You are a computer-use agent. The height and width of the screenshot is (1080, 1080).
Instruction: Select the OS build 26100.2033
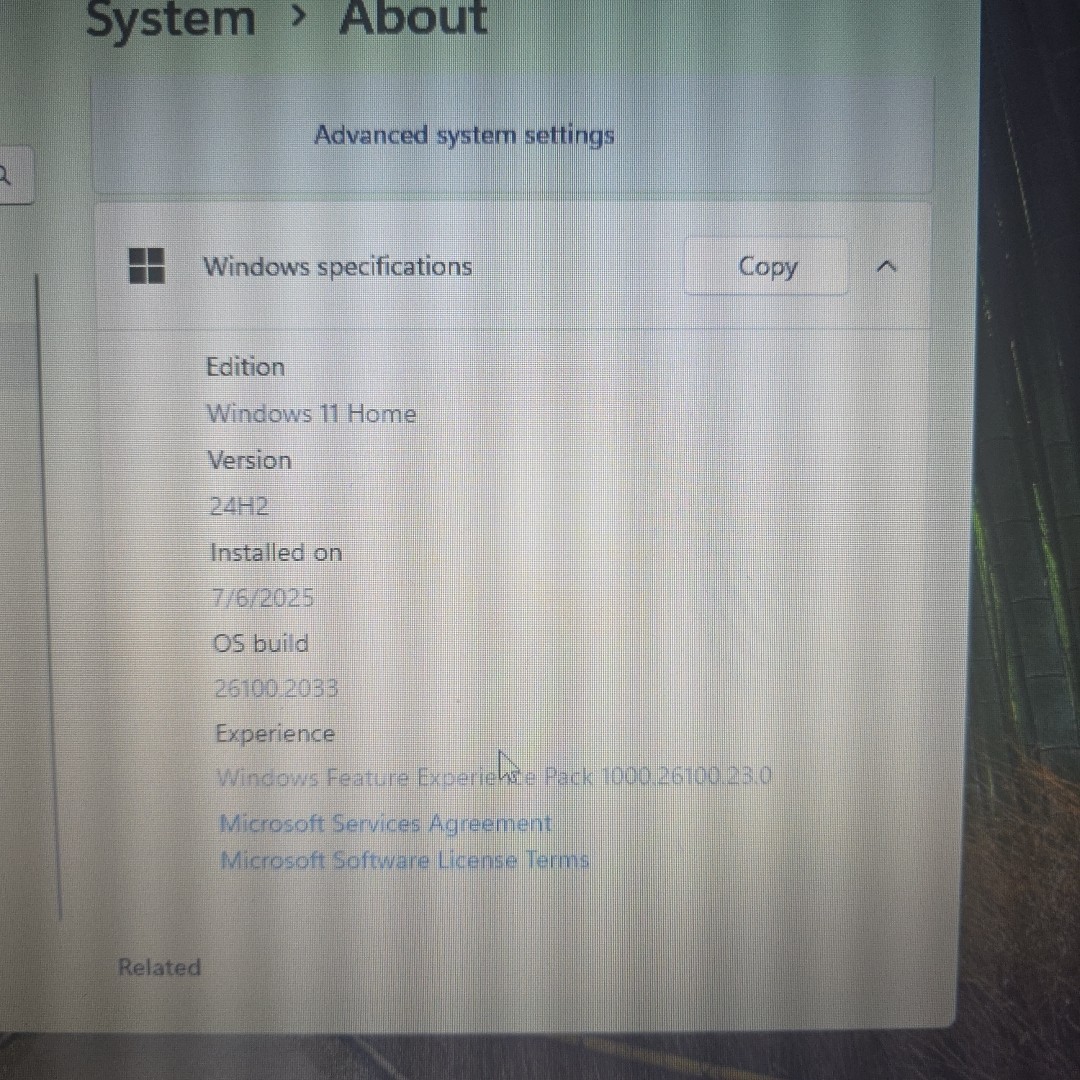point(276,689)
